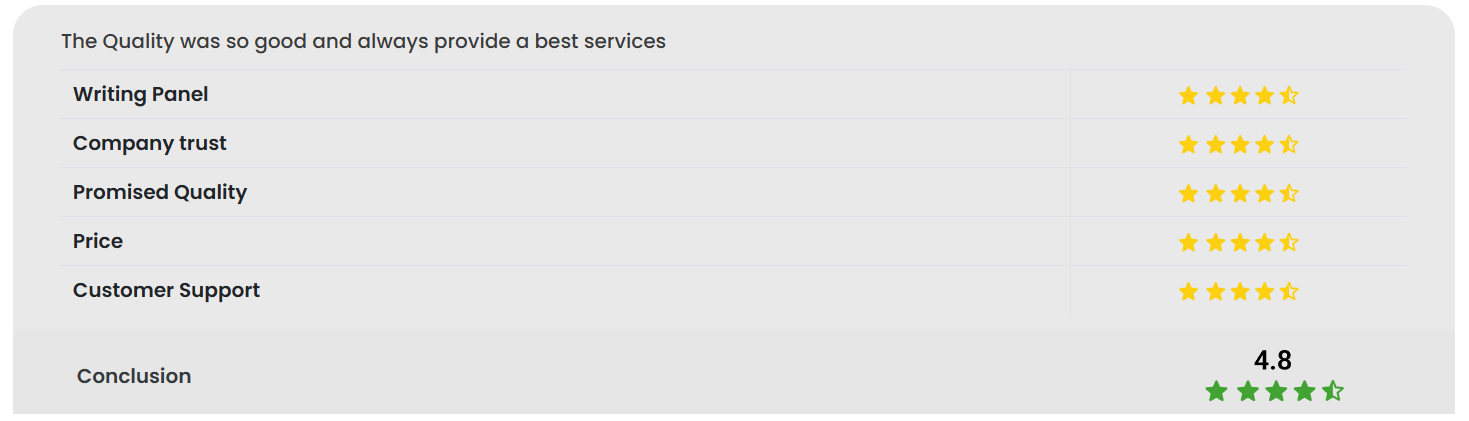Screen dimensions: 1469x421
Task: Click the third star in Company trust row
Action: pos(1240,144)
